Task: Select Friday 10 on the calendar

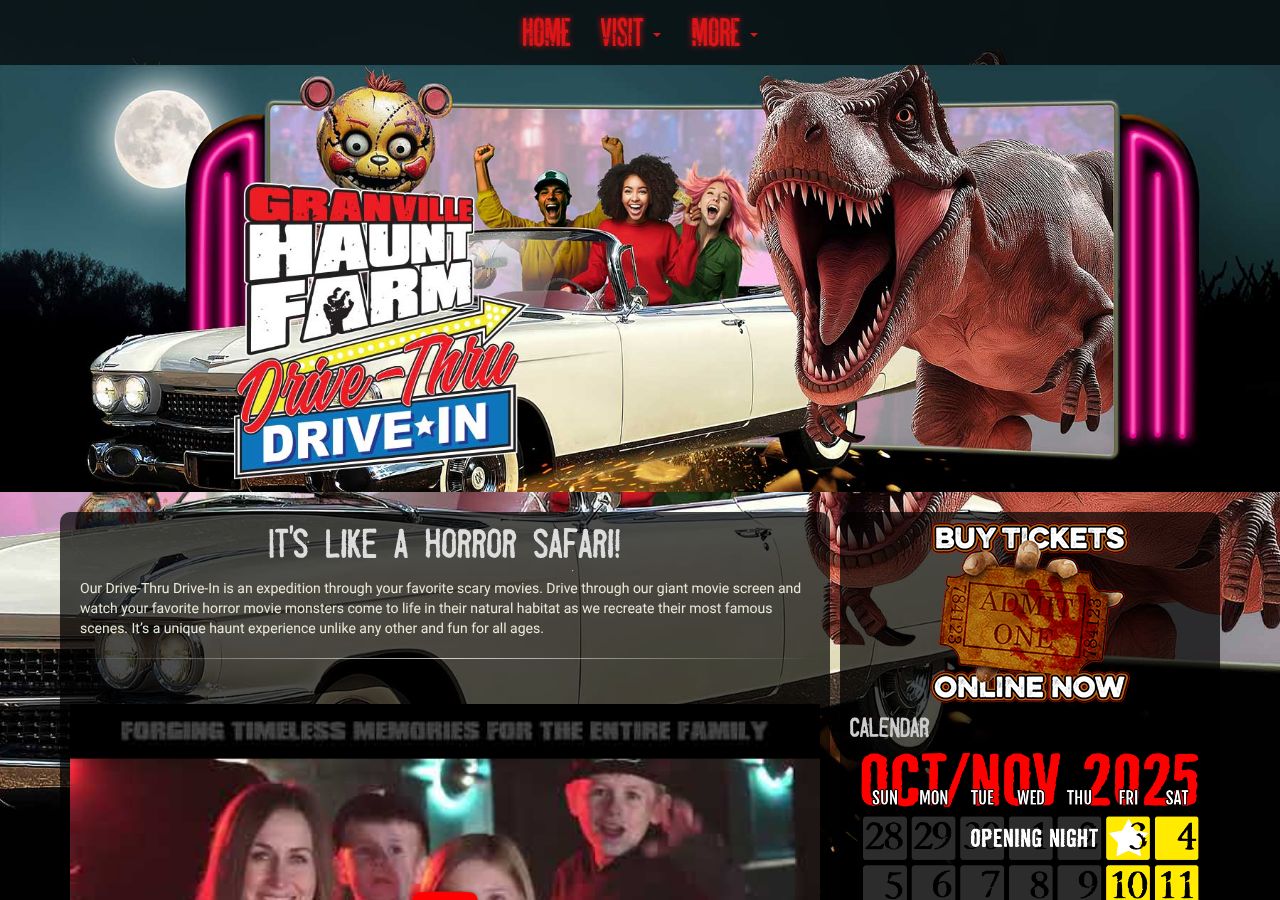Action: click(1128, 884)
